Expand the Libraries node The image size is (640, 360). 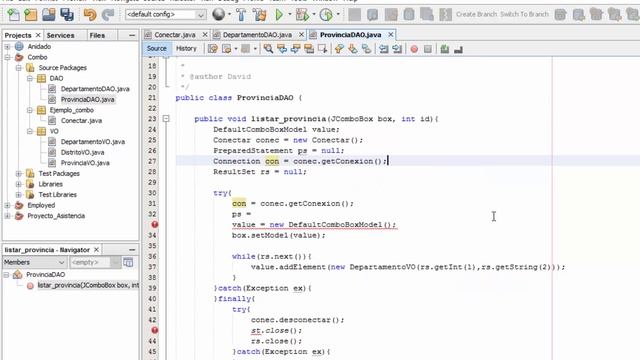(18, 184)
